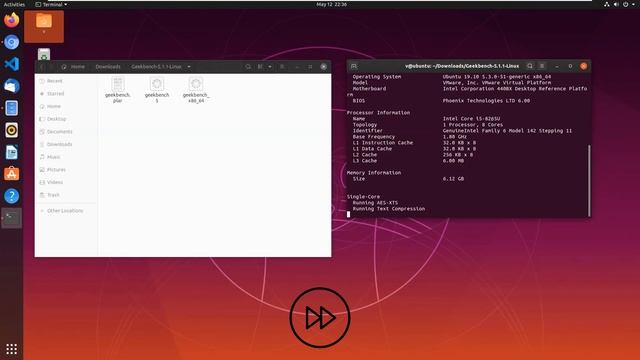Click 'Processor Information' heading in Terminal

click(378, 113)
